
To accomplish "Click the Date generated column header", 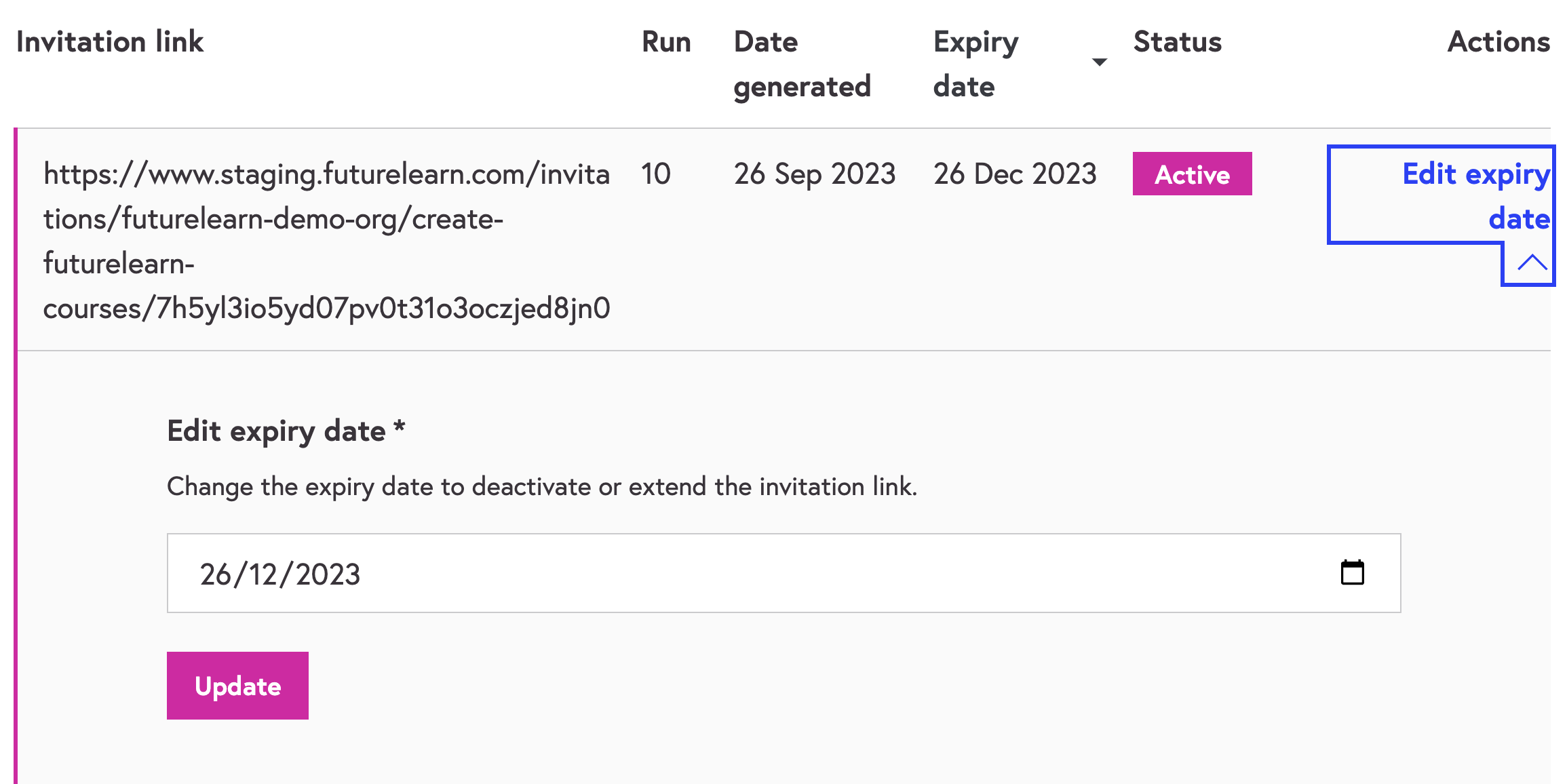I will pos(802,63).
